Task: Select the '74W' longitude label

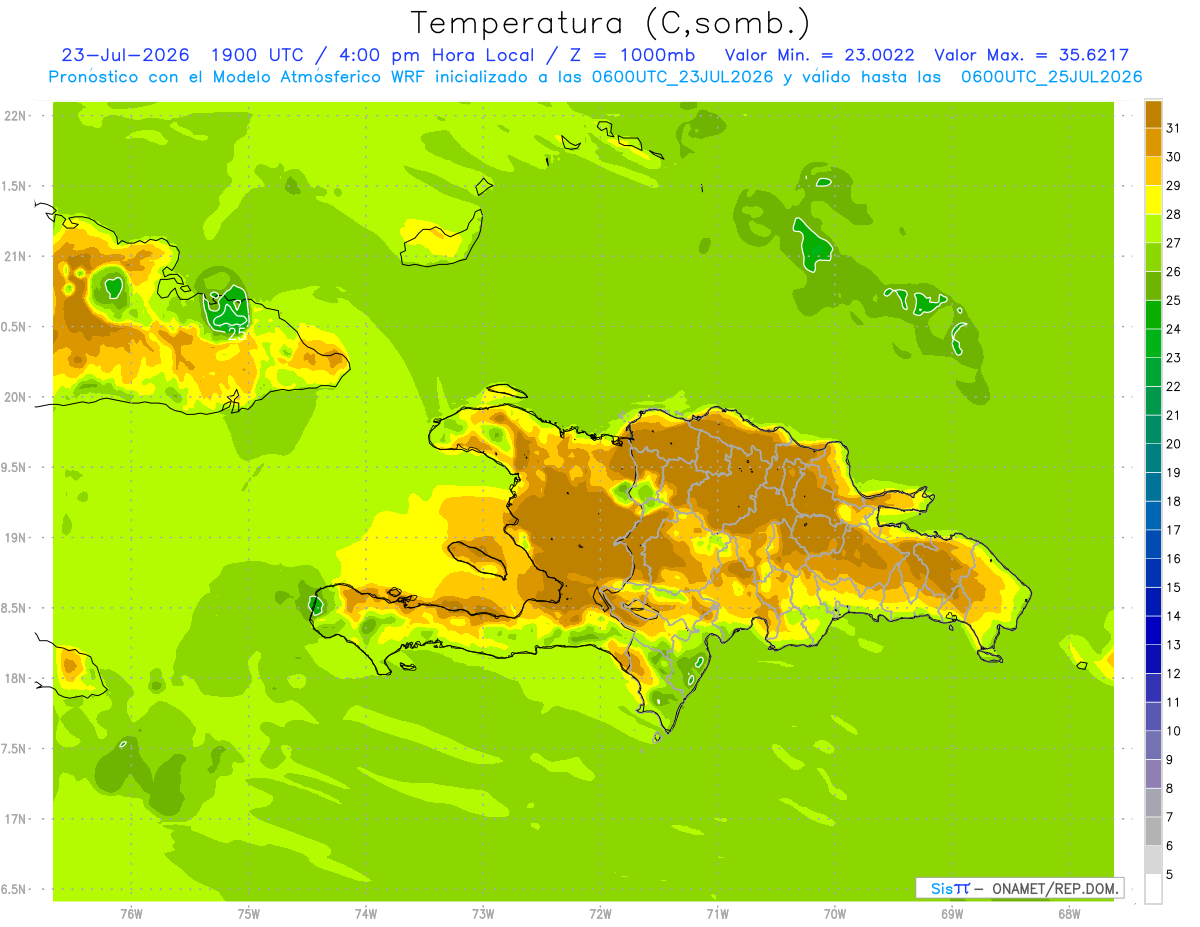Action: [366, 914]
